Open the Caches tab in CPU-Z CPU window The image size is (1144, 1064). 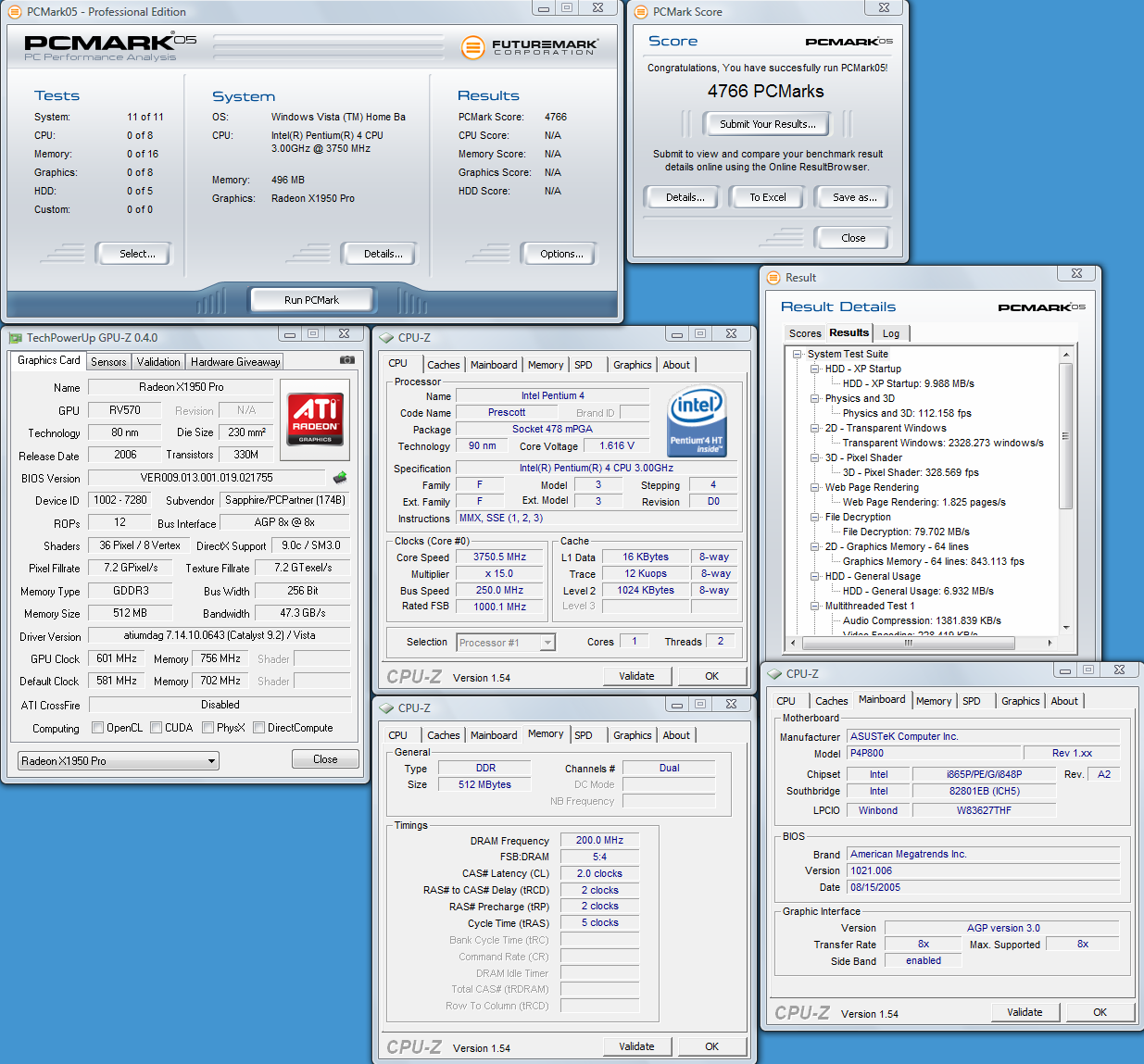point(444,365)
